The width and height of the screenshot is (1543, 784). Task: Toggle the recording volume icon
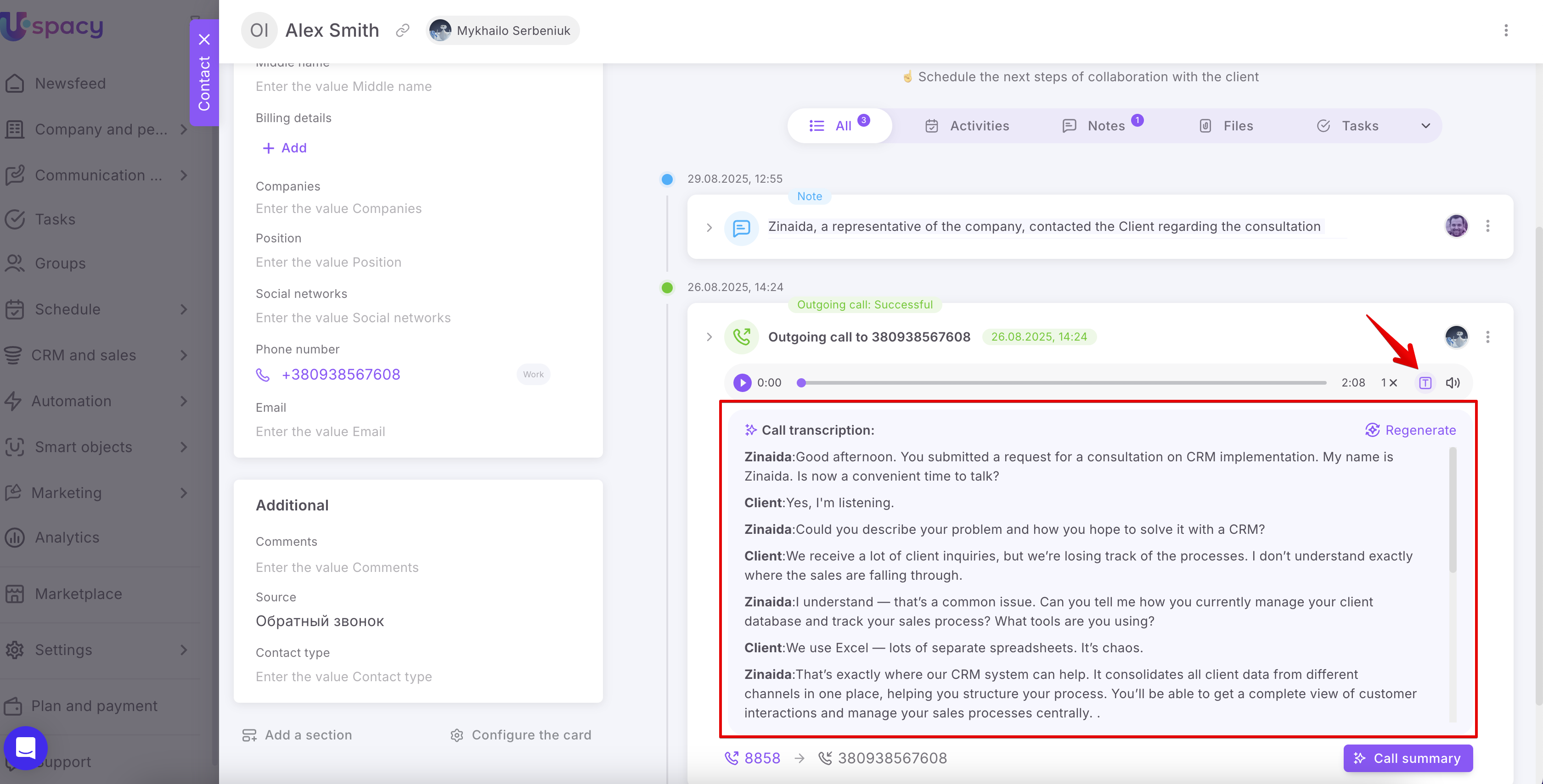tap(1453, 383)
